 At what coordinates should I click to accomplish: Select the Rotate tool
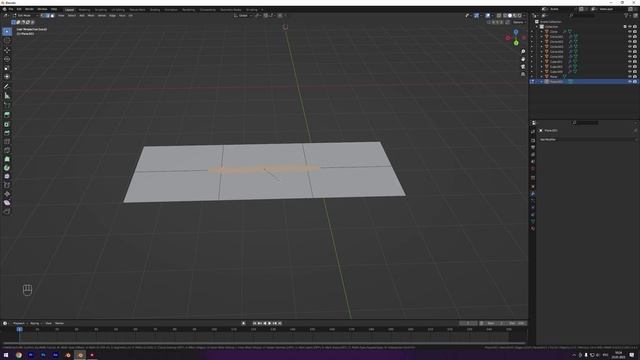click(7, 59)
